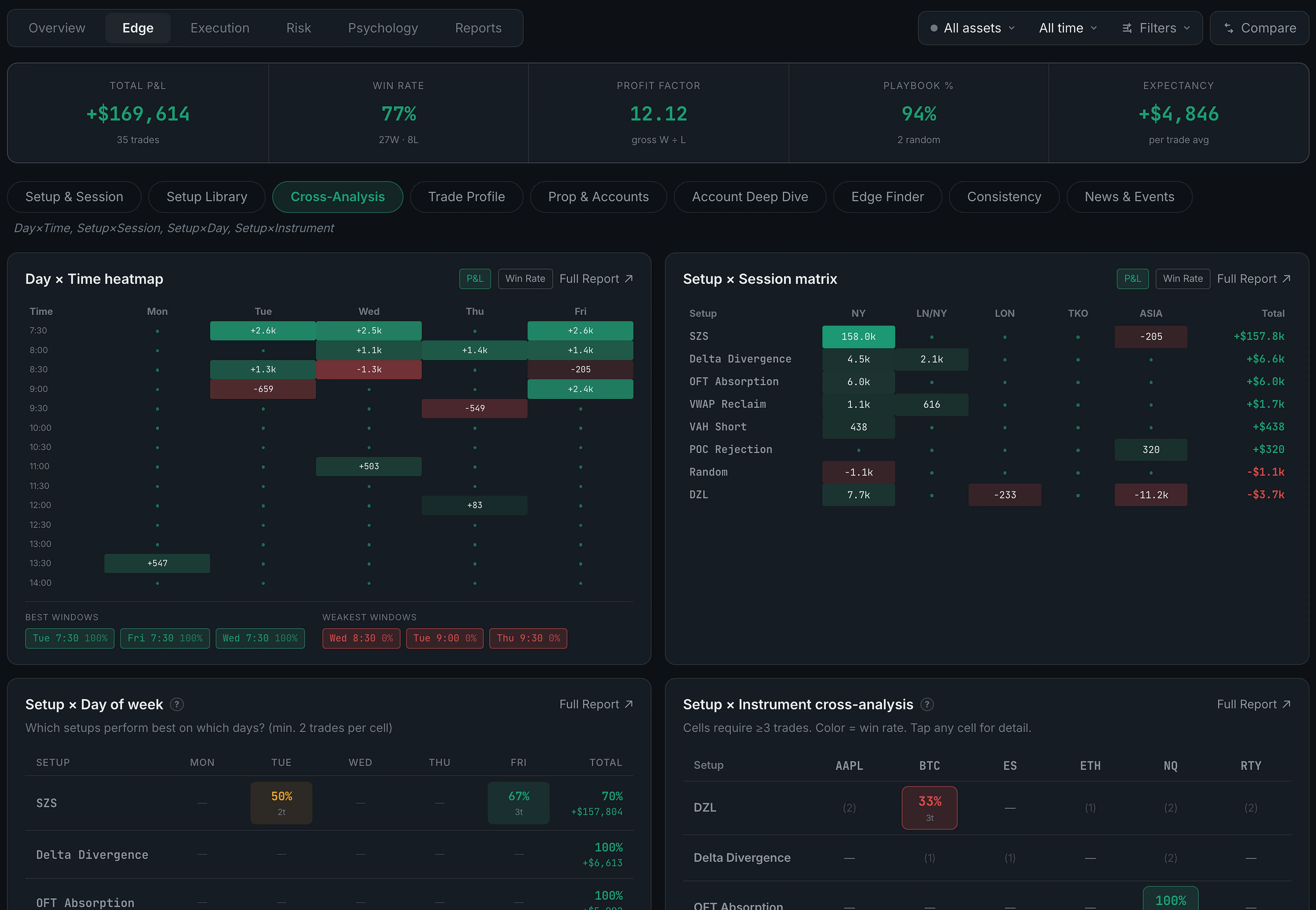The image size is (1316, 910).
Task: Open News & Events section
Action: [x=1129, y=197]
